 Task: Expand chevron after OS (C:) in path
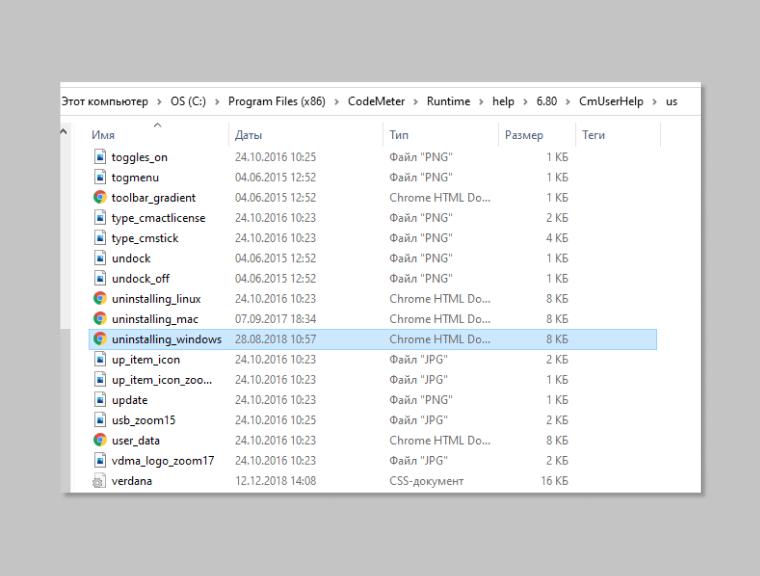point(217,102)
